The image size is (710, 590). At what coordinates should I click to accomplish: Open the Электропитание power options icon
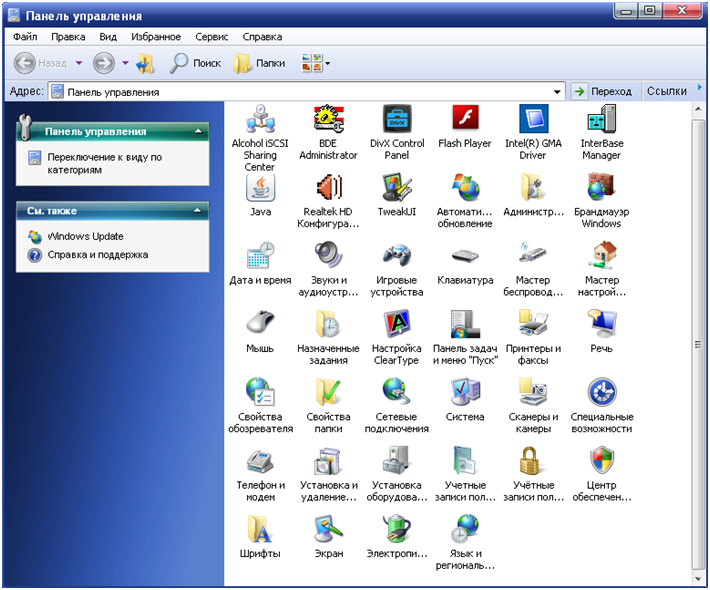point(397,529)
